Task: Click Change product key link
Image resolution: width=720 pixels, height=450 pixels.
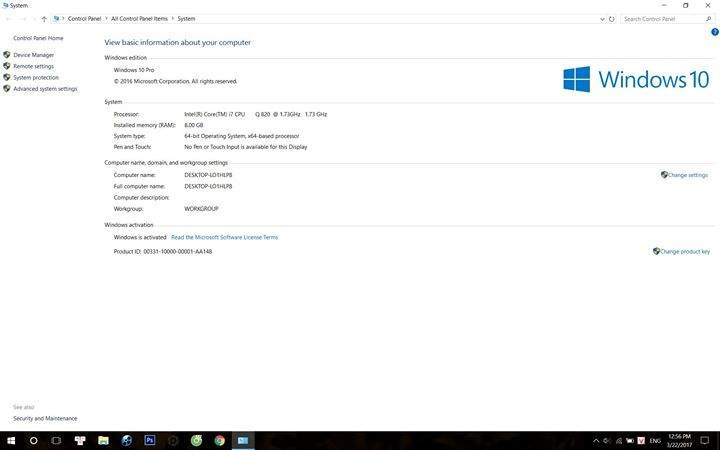Action: 684,252
